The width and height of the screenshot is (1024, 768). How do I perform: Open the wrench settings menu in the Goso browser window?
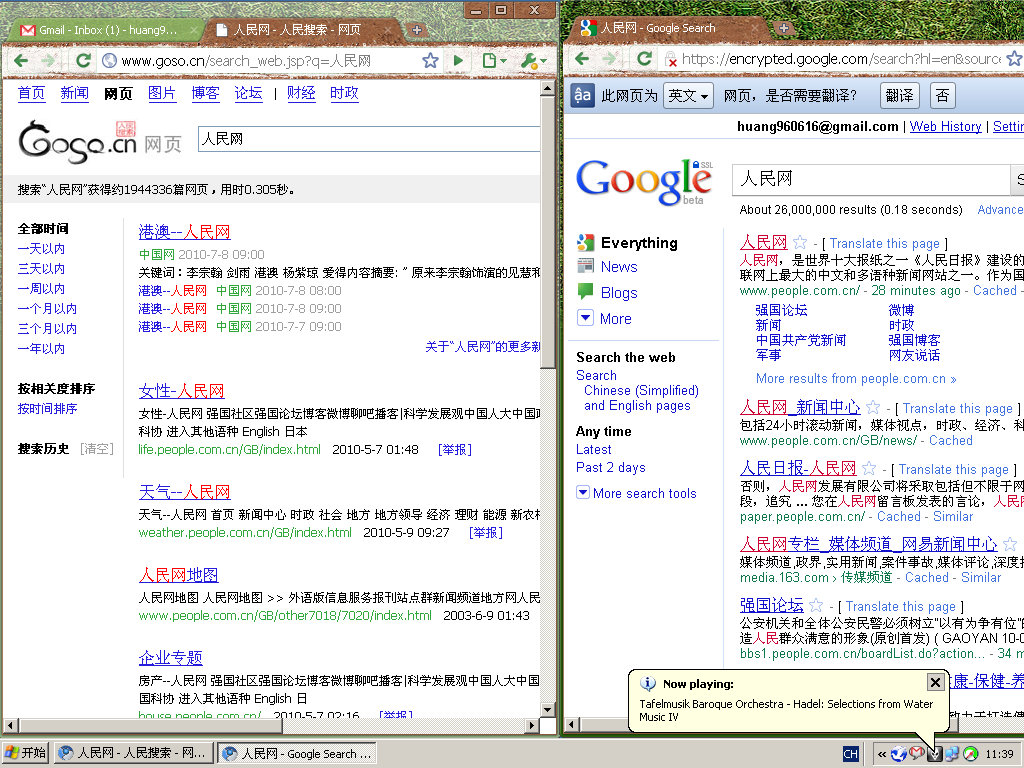(533, 61)
